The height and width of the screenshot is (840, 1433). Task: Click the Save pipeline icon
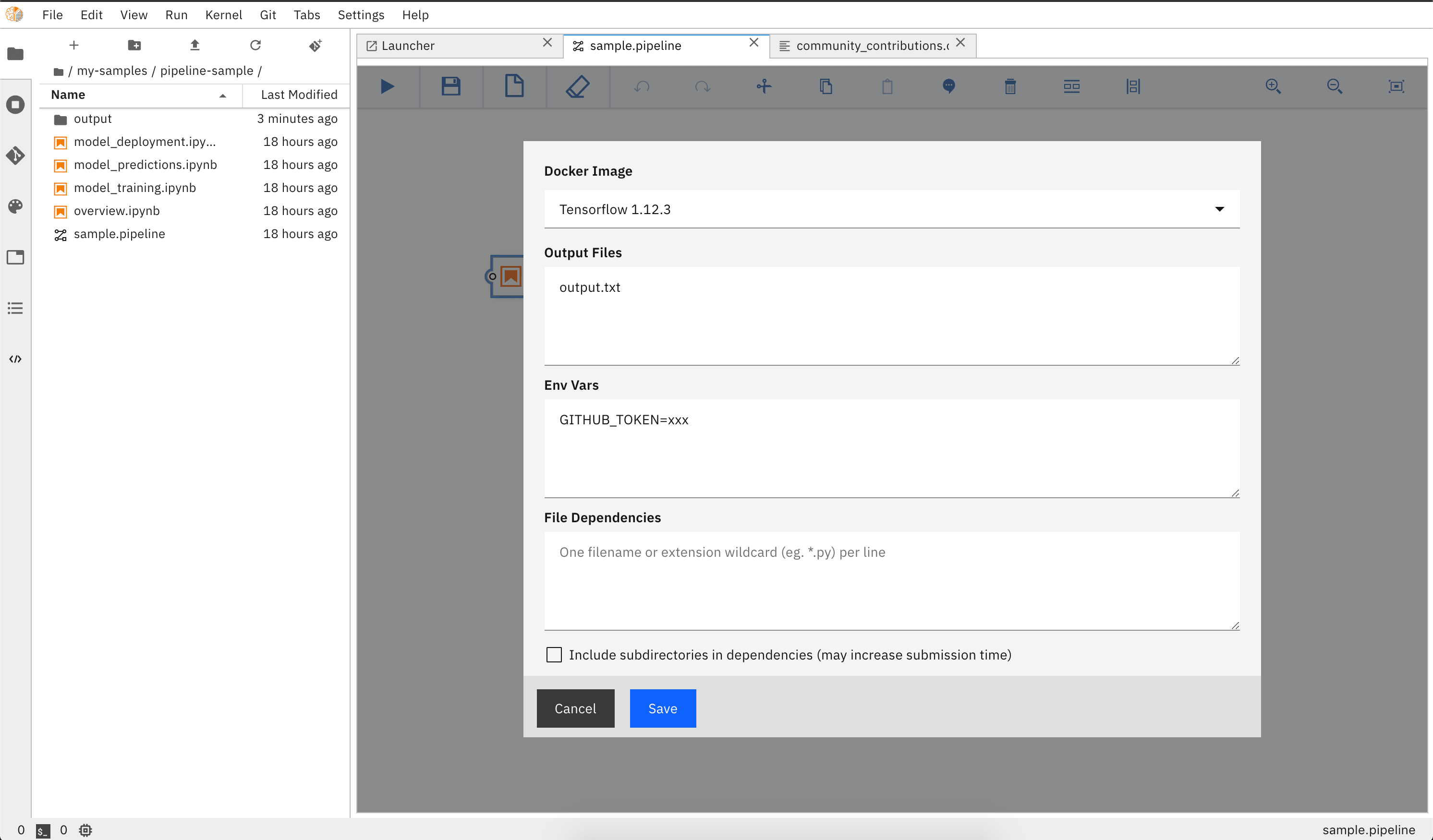(452, 86)
